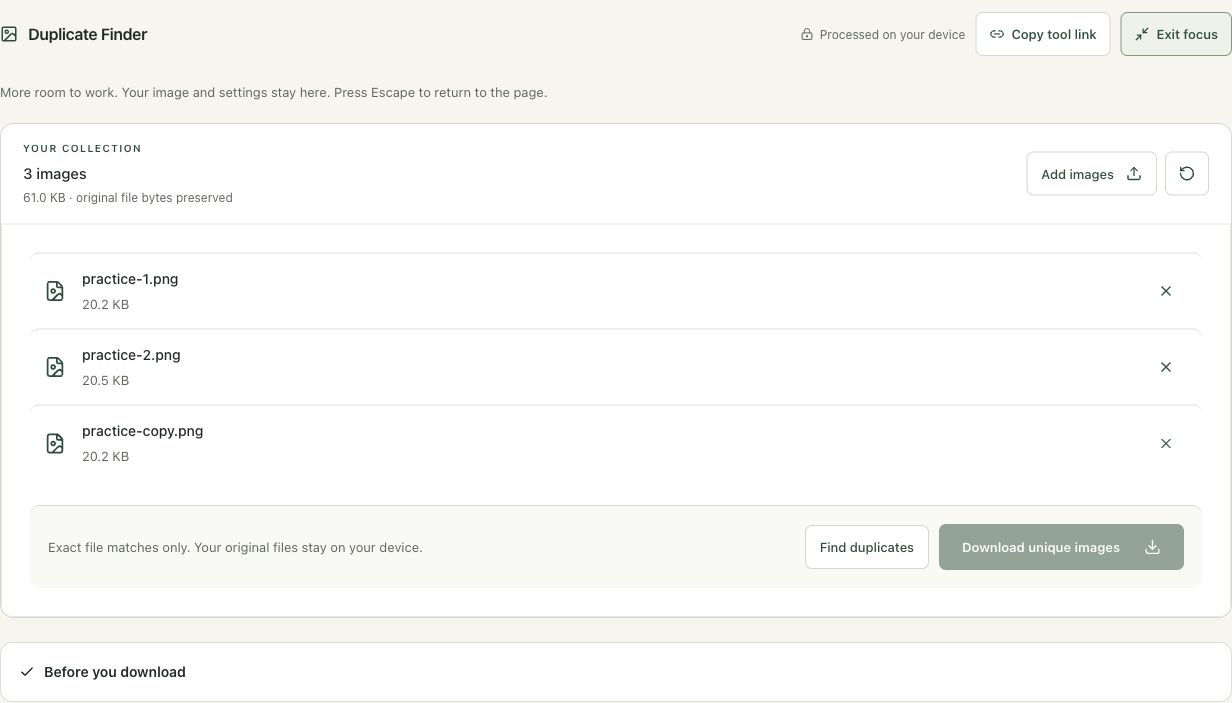
Task: Click the lock icon beside Processed on your device
Action: [x=807, y=34]
